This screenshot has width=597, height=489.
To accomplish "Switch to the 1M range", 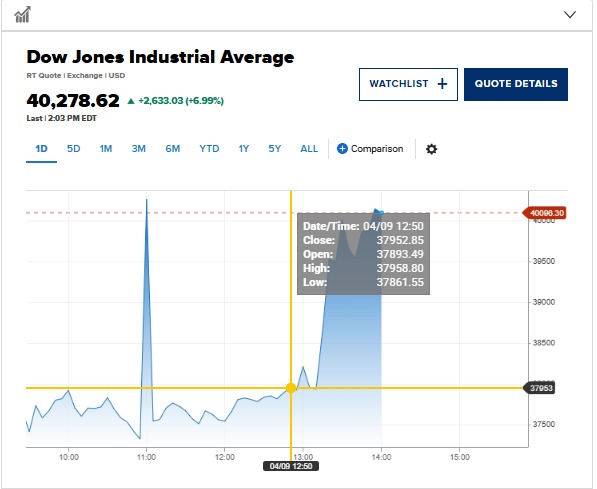I will pyautogui.click(x=106, y=149).
